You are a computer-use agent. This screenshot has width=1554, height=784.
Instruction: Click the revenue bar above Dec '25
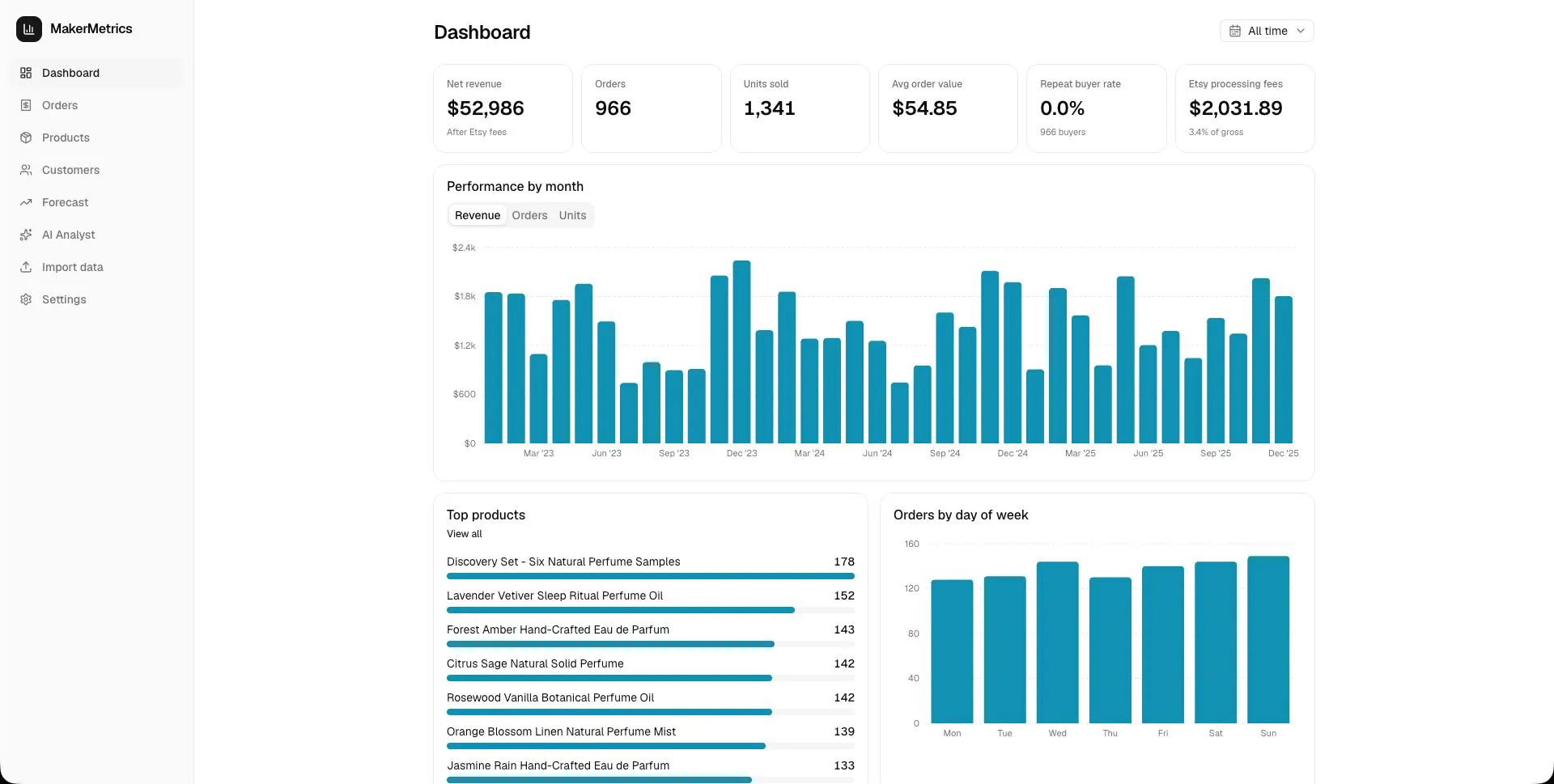pos(1284,370)
